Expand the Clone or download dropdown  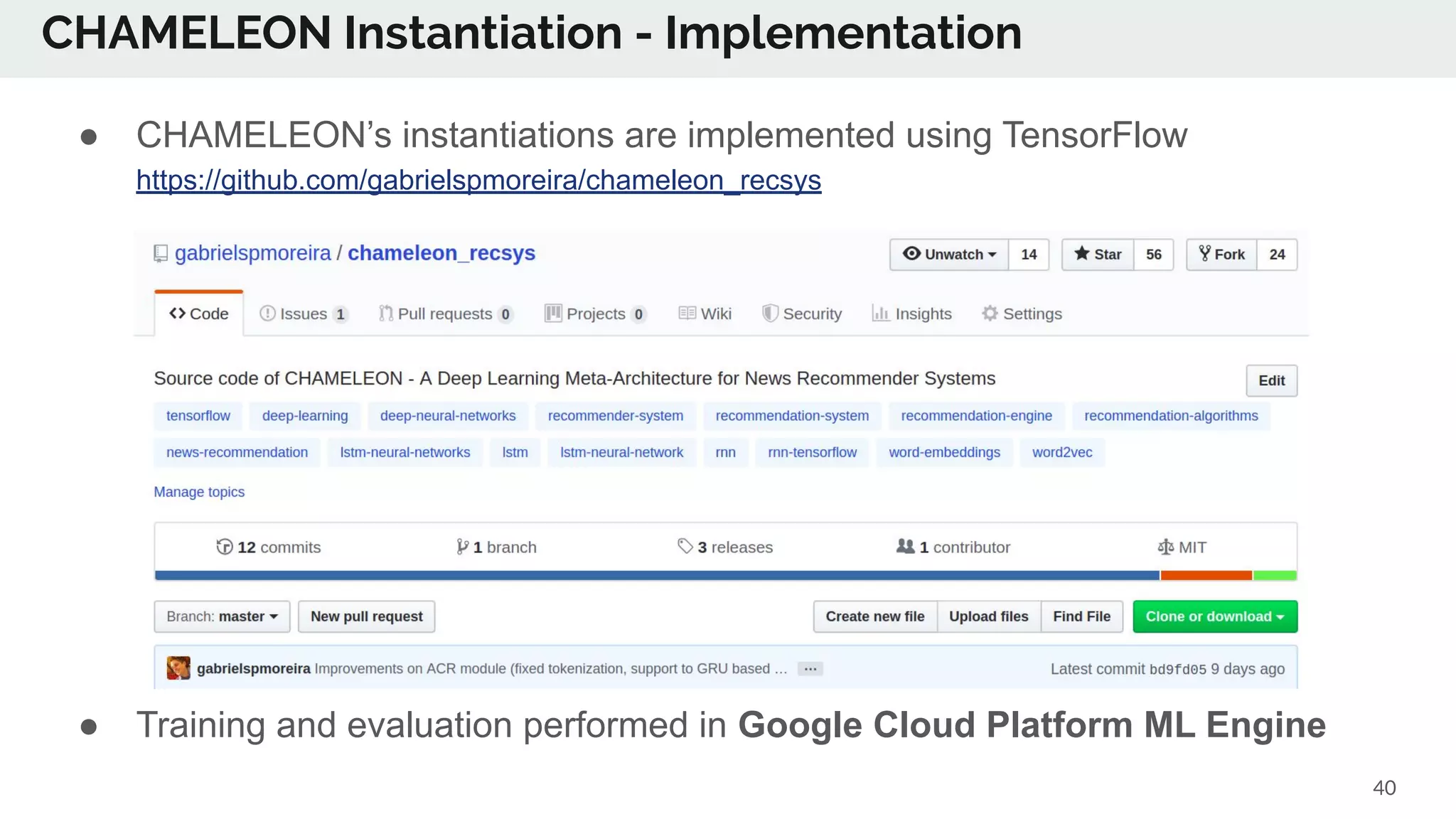coord(1215,616)
